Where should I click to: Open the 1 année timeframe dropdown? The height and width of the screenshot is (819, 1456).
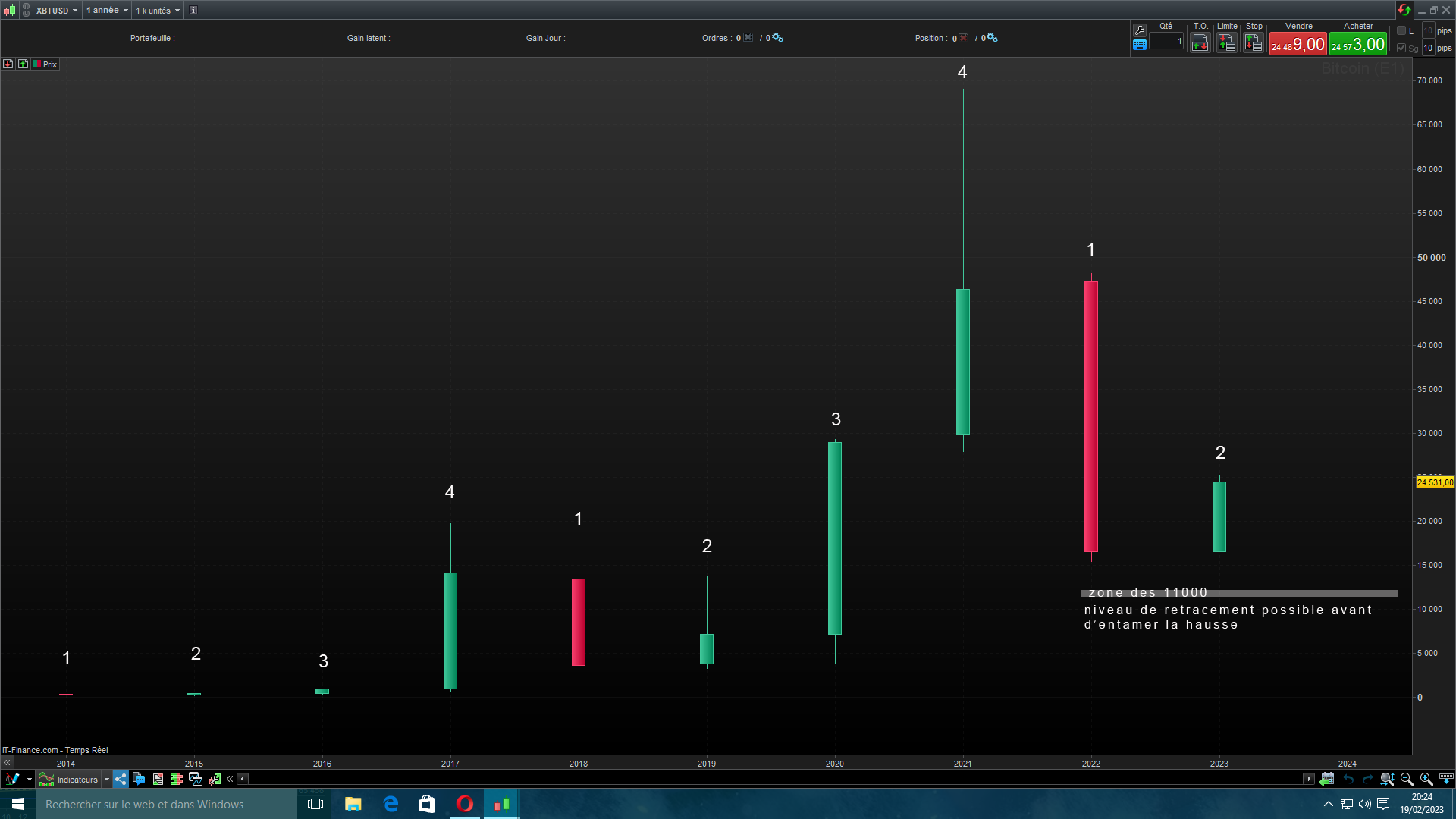107,11
